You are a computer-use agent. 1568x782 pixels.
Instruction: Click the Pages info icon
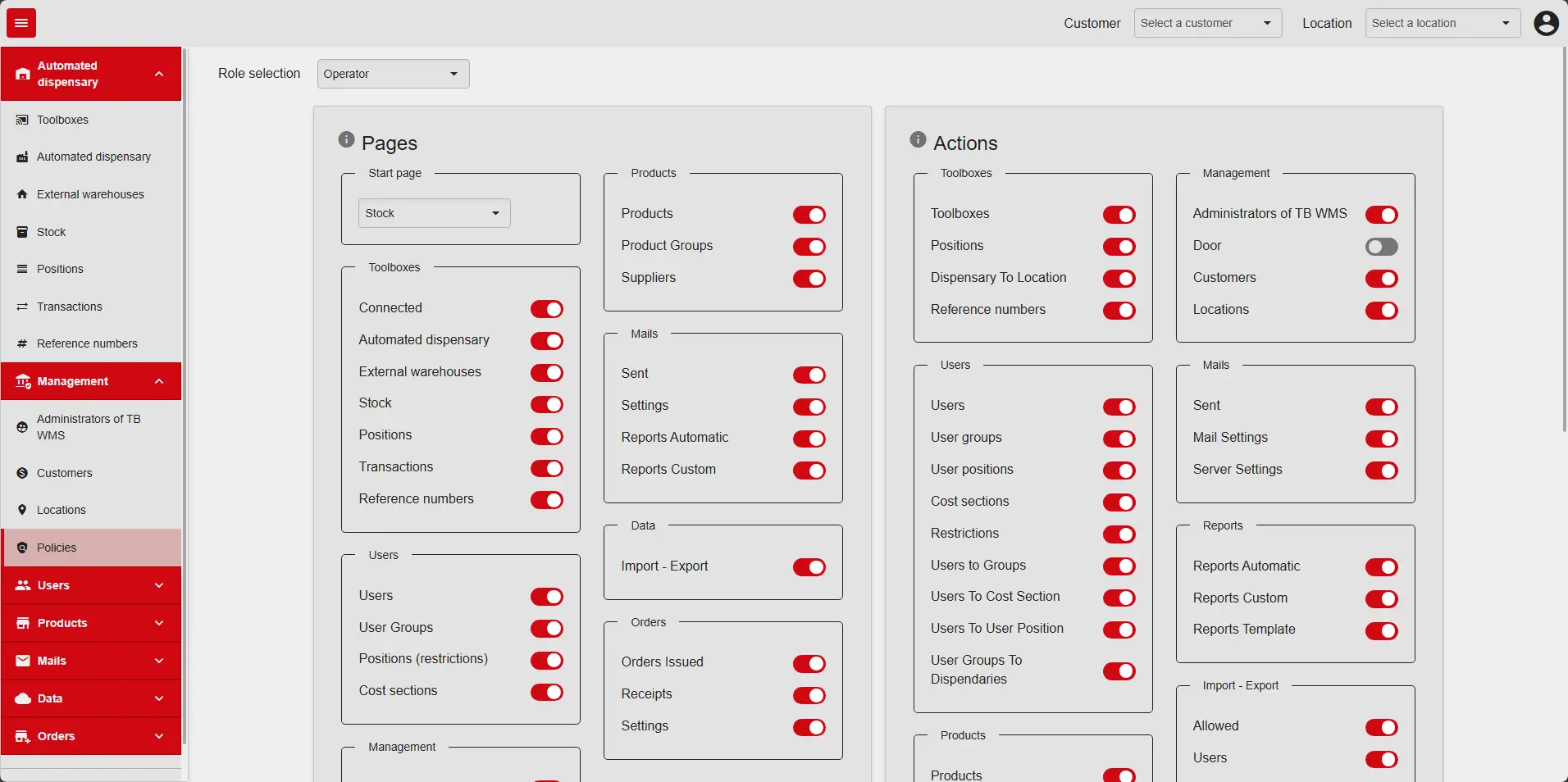click(x=346, y=140)
